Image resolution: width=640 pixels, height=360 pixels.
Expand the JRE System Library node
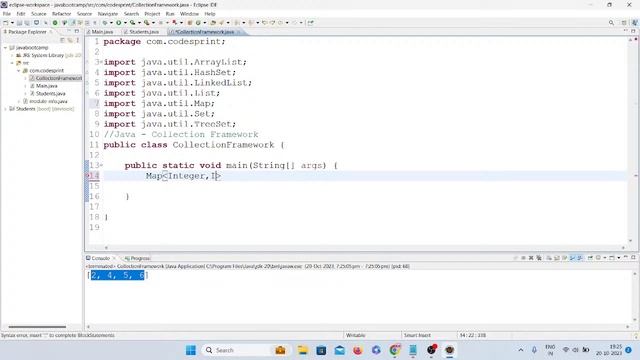[12, 55]
